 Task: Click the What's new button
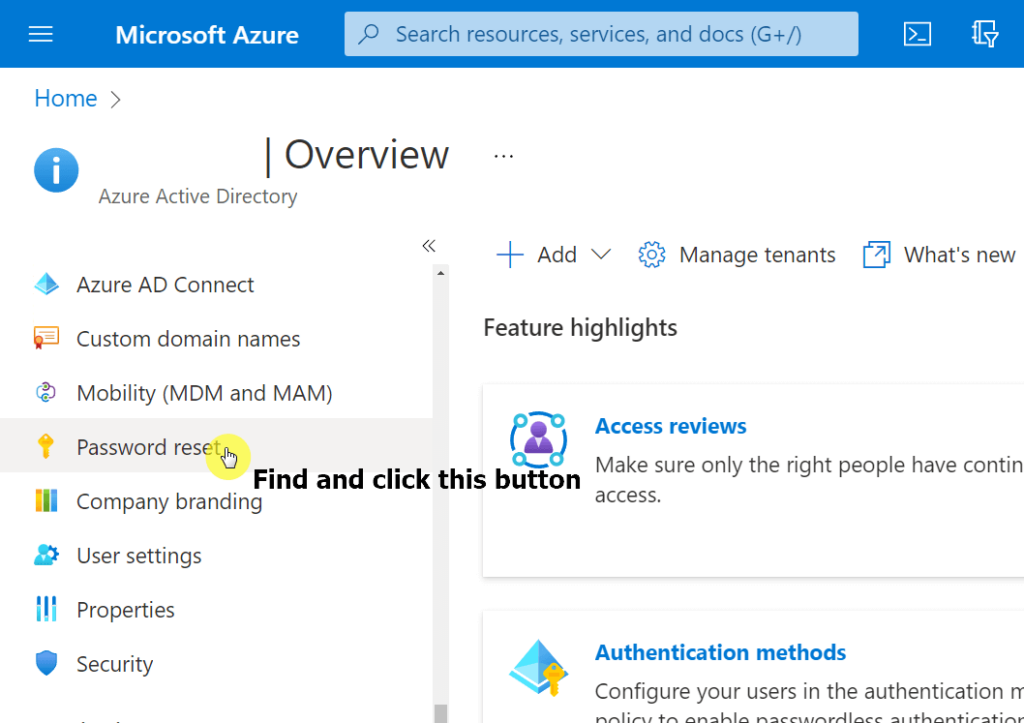(x=940, y=255)
